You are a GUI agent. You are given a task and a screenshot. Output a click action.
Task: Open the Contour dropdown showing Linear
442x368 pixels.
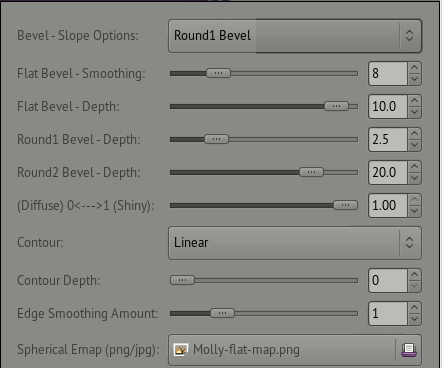[x=295, y=243]
